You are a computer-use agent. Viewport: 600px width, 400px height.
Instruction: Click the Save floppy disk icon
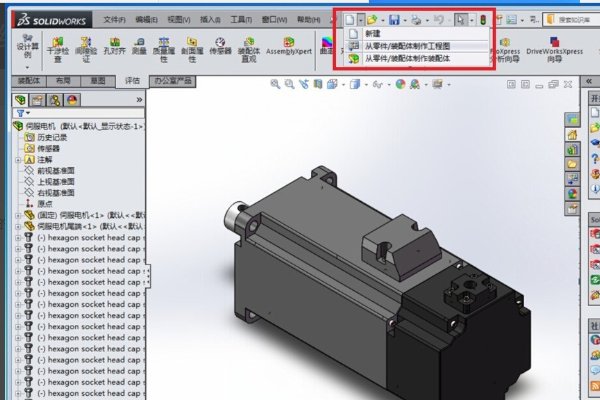click(x=394, y=20)
